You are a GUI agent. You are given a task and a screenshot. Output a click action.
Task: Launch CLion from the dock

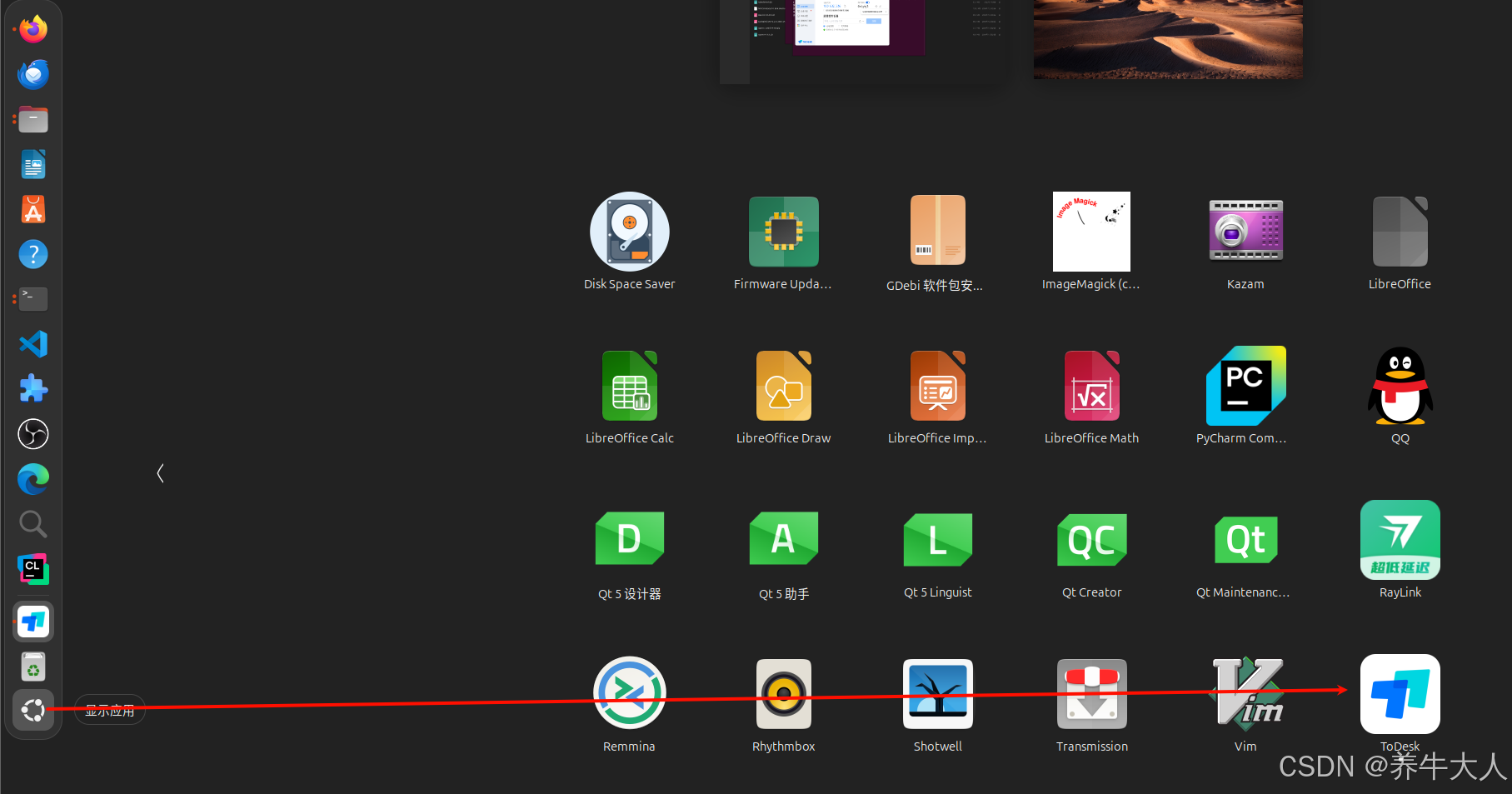[x=33, y=569]
